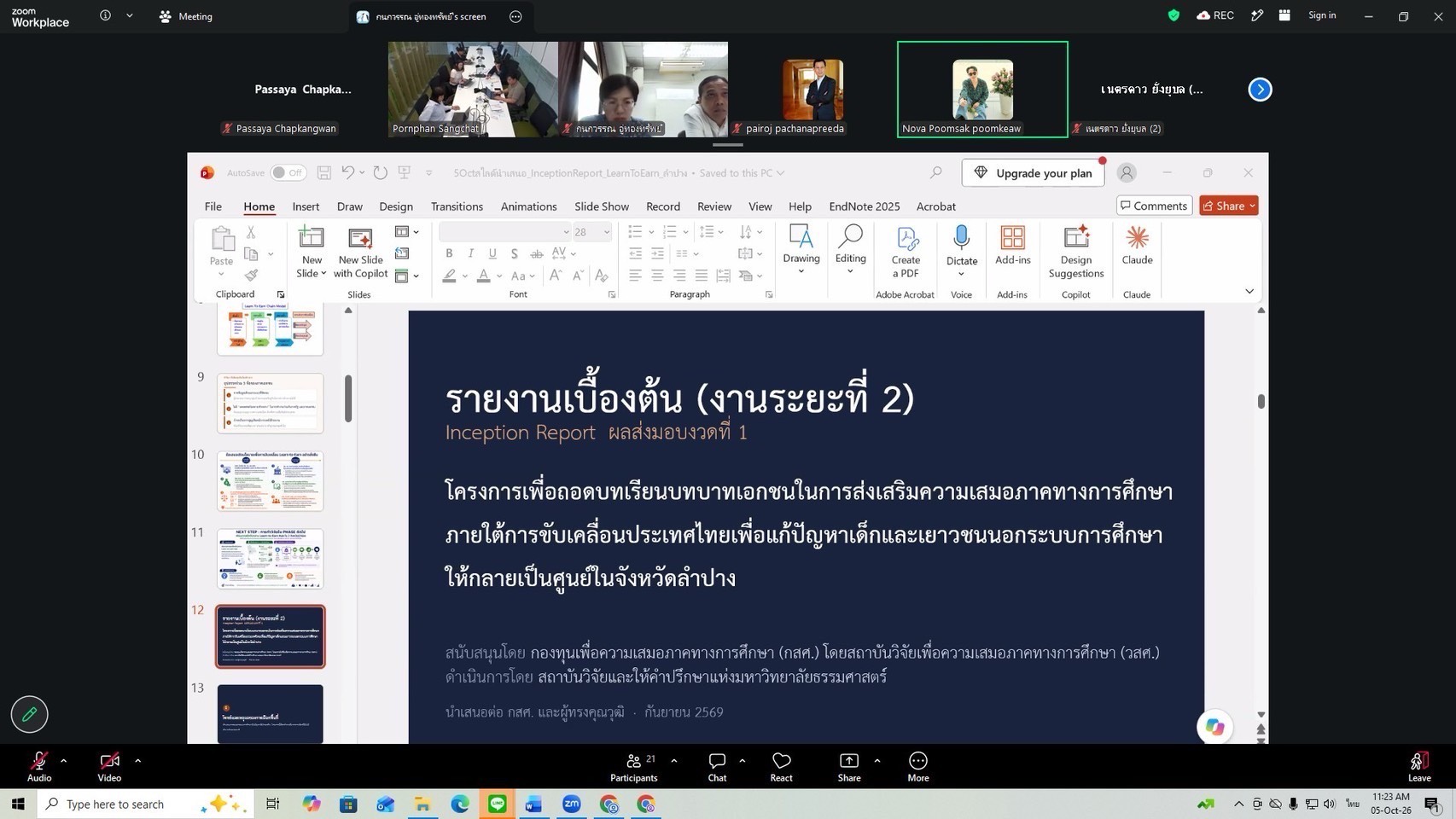Insert a New Slide with Copilot
Viewport: 1456px width, 819px height.
(360, 252)
